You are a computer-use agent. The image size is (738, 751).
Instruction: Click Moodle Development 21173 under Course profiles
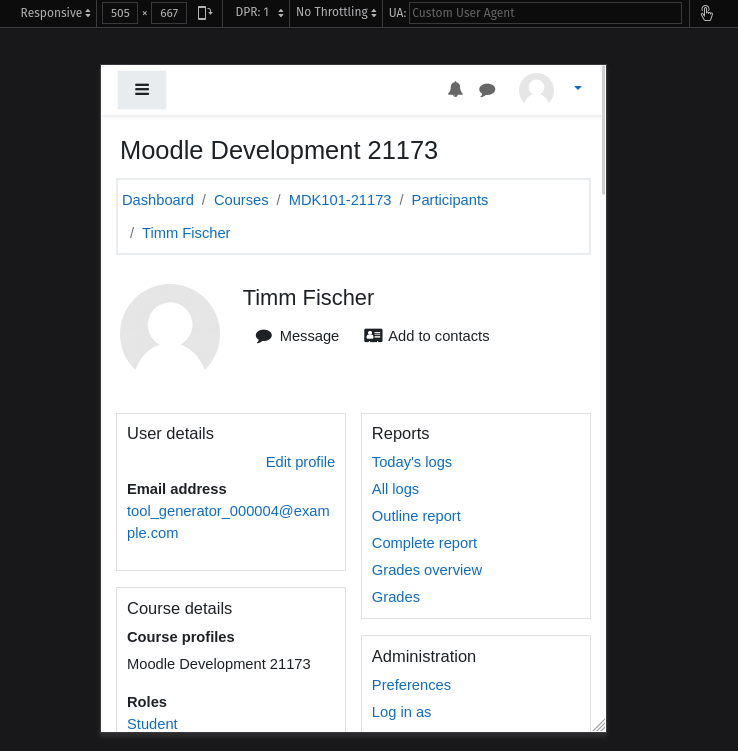219,664
